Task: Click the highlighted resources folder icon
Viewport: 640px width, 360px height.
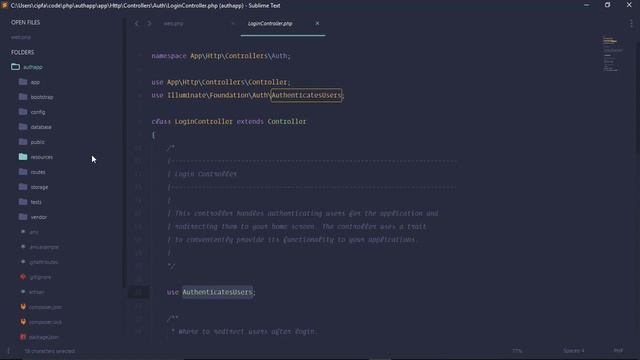Action: coord(23,157)
